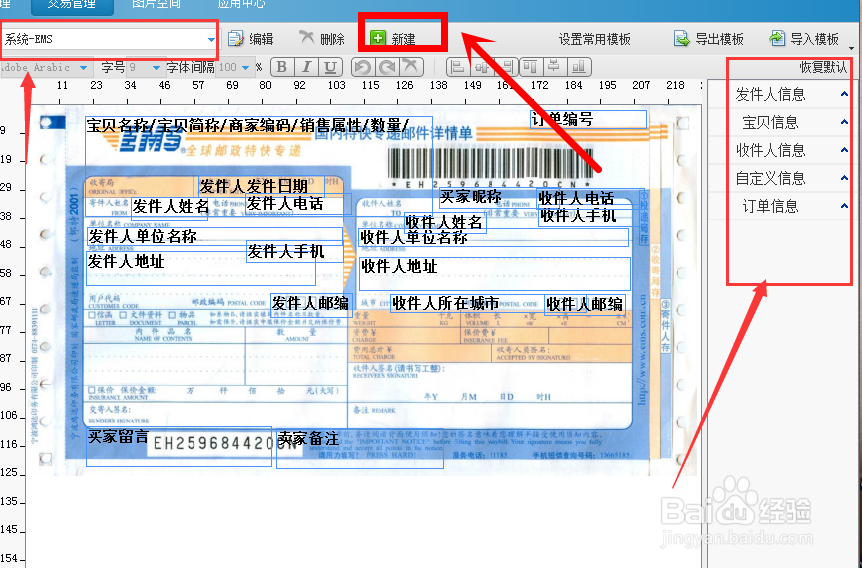862x568 pixels.
Task: Select the 卖家备注 field
Action: 360,449
